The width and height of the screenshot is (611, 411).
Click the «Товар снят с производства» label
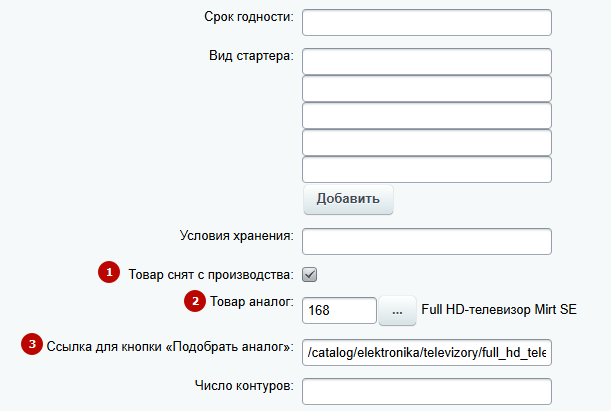pos(210,273)
